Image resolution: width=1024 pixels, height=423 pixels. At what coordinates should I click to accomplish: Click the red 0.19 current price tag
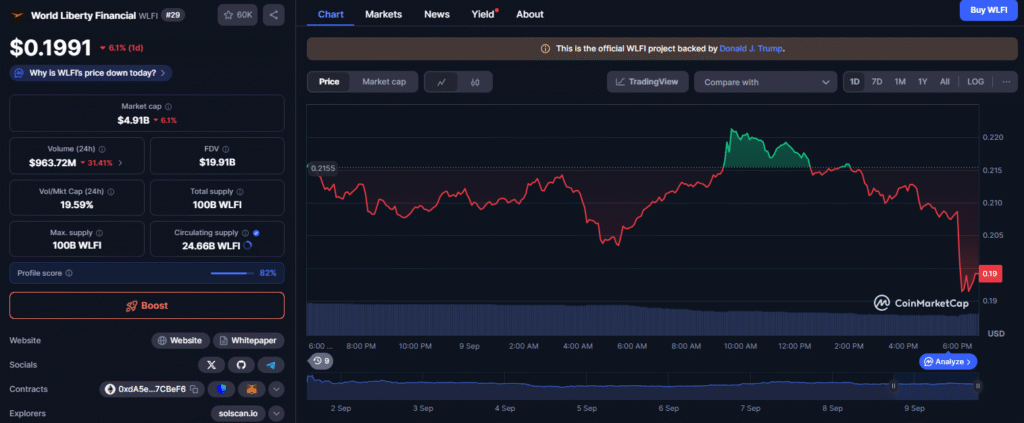(988, 274)
